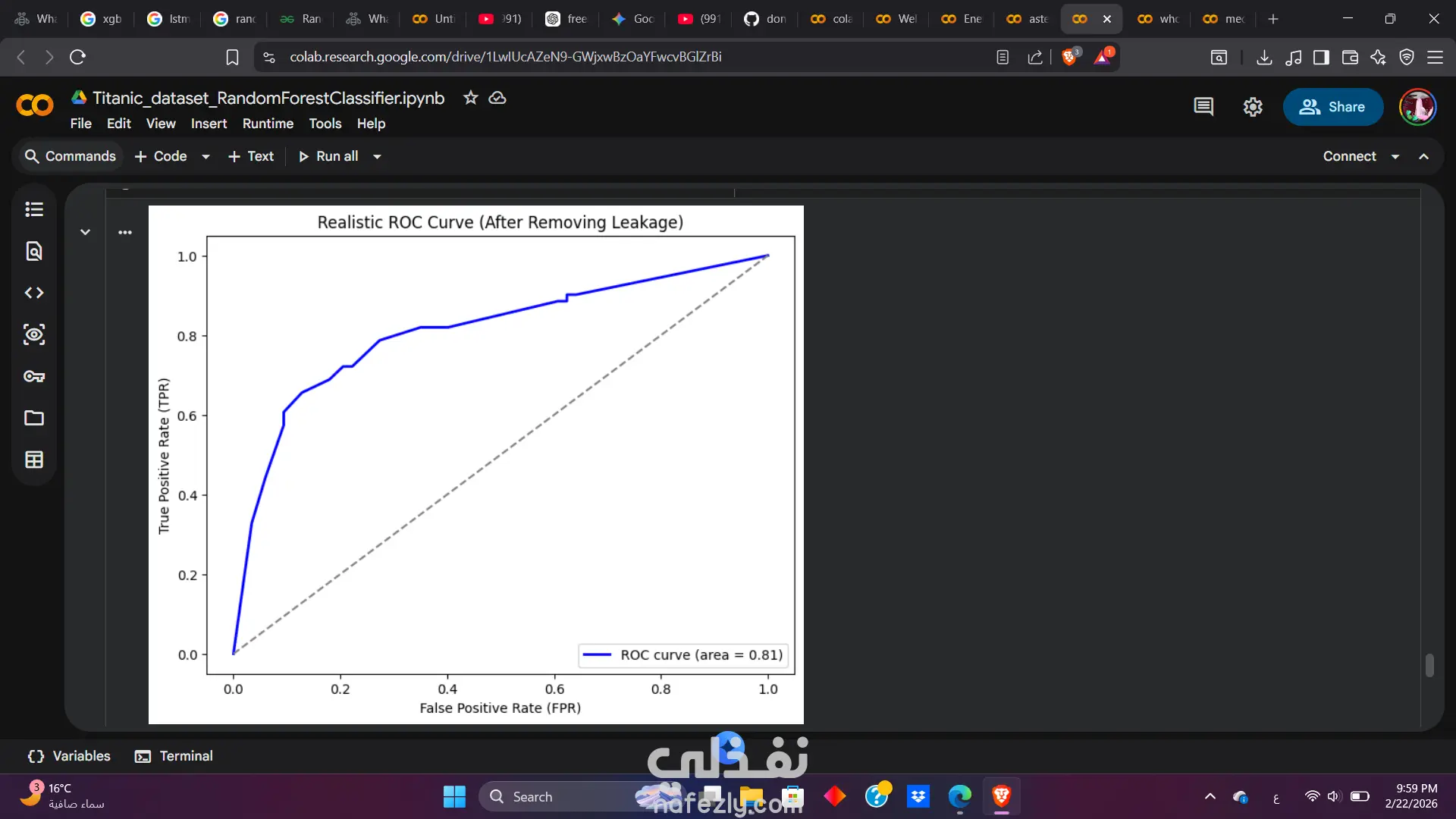Open the Connect options dropdown arrow
1456x819 pixels.
point(1395,157)
